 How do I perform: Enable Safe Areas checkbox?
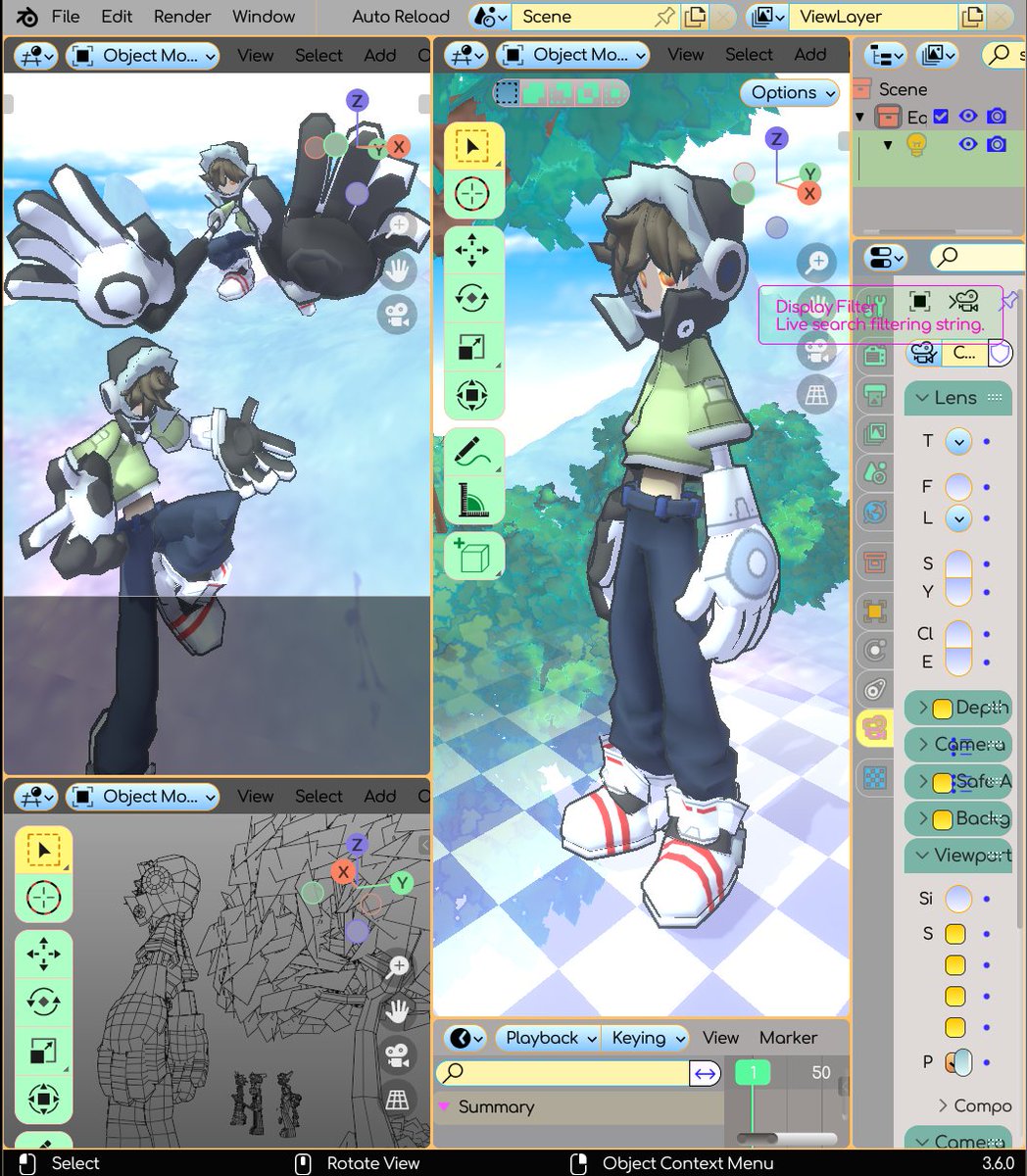[943, 782]
